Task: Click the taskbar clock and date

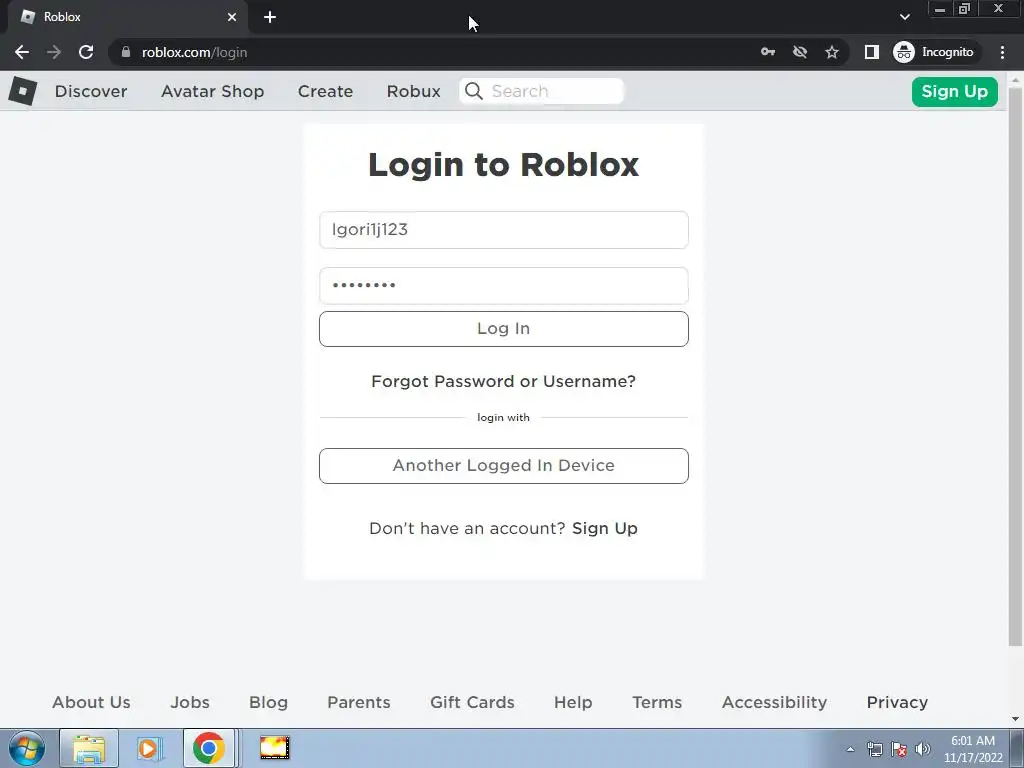Action: (x=973, y=749)
